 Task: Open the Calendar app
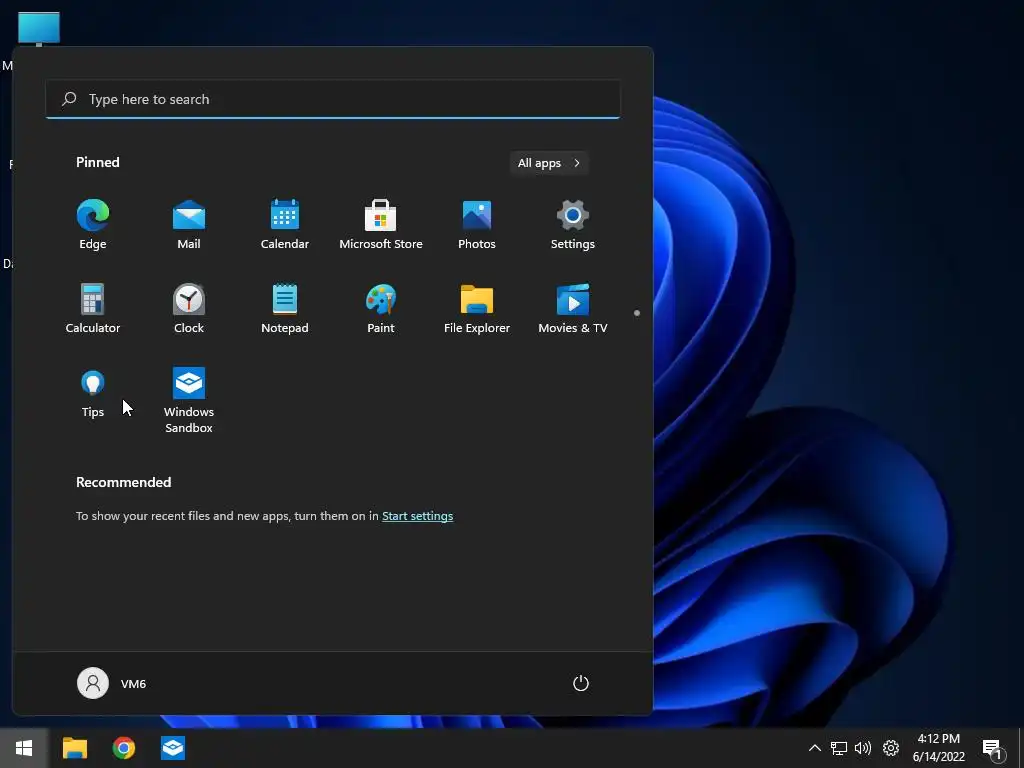(x=285, y=225)
